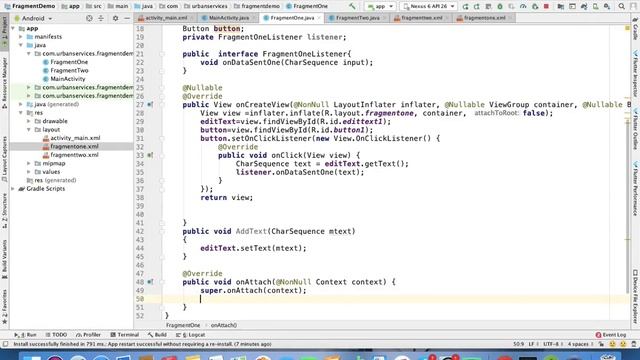Click the editor vertical scrollbar

point(628,206)
